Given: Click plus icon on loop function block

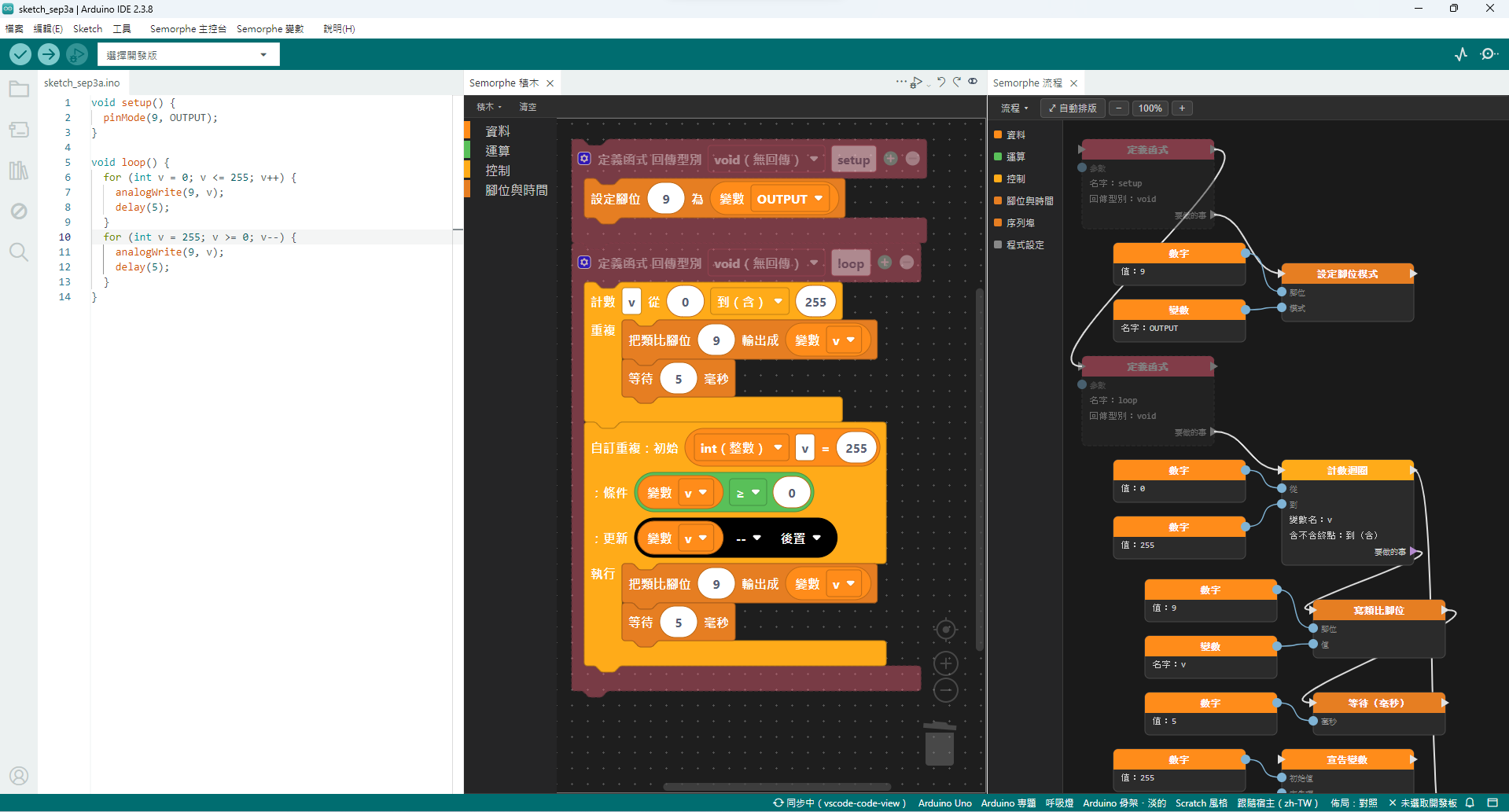Looking at the screenshot, I should [885, 262].
